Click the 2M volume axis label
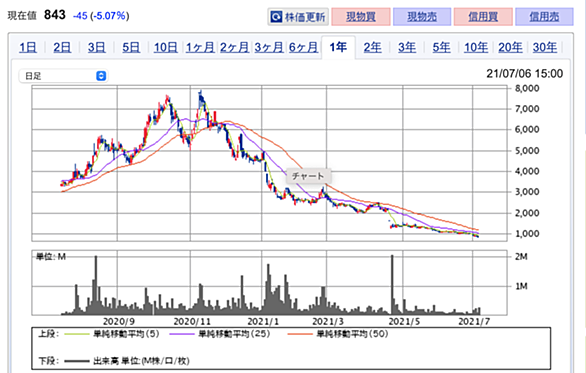Screen dimensions: 586x373 pyautogui.click(x=521, y=257)
